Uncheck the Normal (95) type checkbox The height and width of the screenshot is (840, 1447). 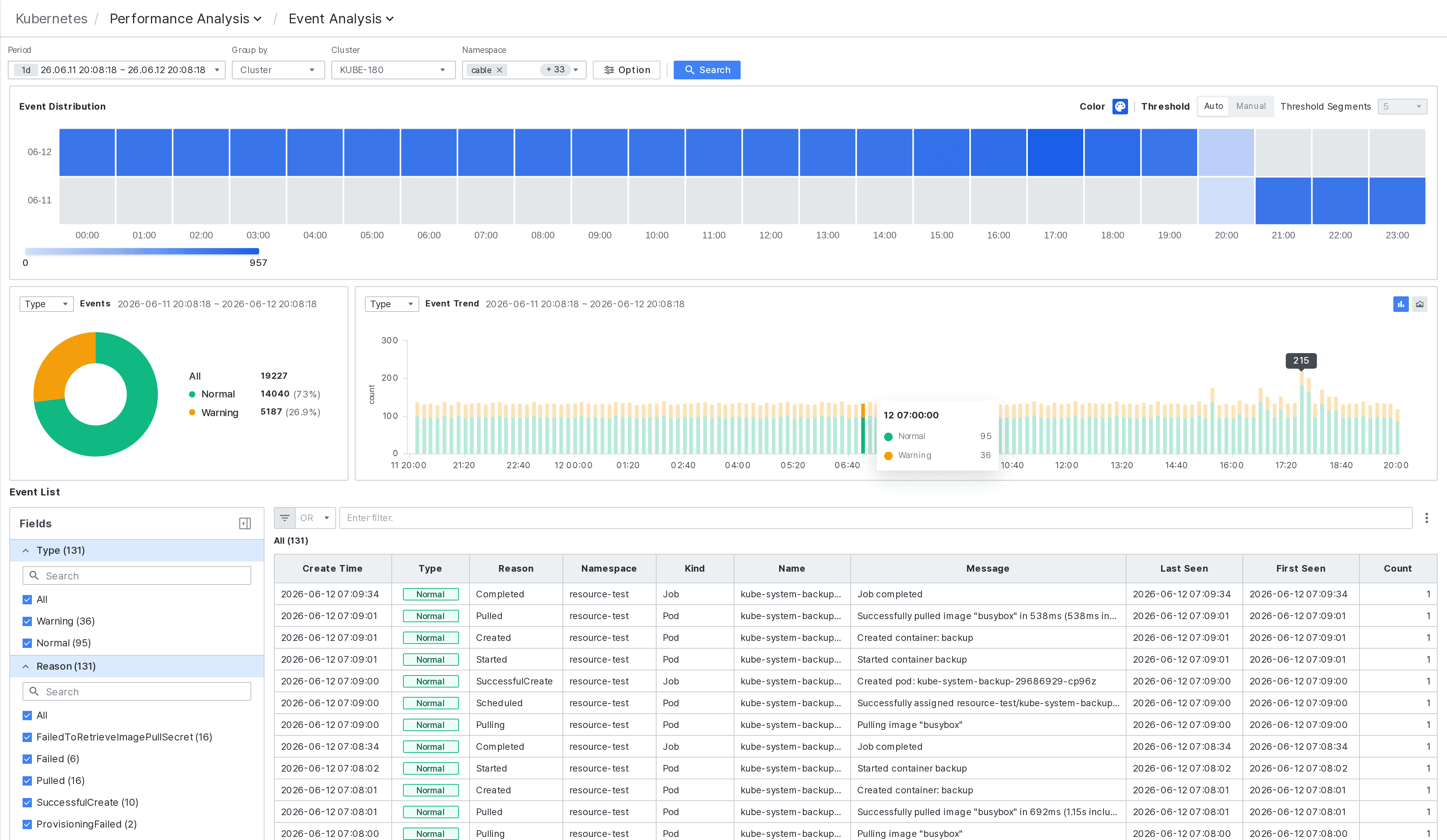coord(27,643)
